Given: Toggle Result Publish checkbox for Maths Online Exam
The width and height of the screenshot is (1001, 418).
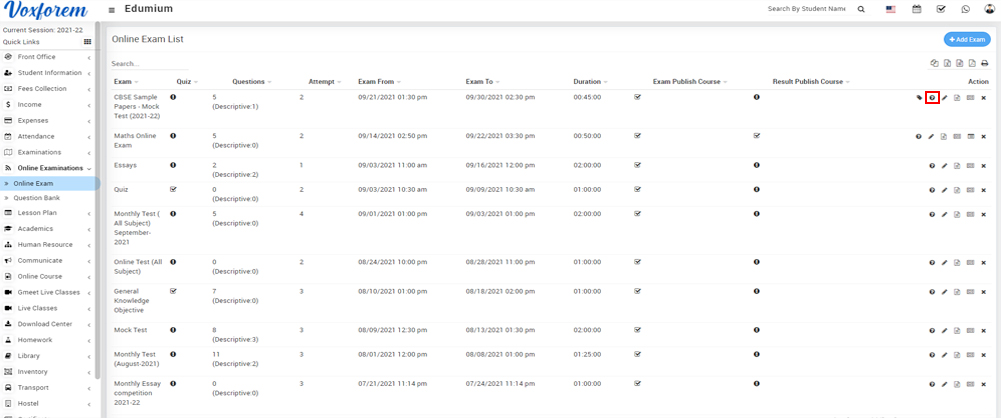Looking at the screenshot, I should pos(756,135).
